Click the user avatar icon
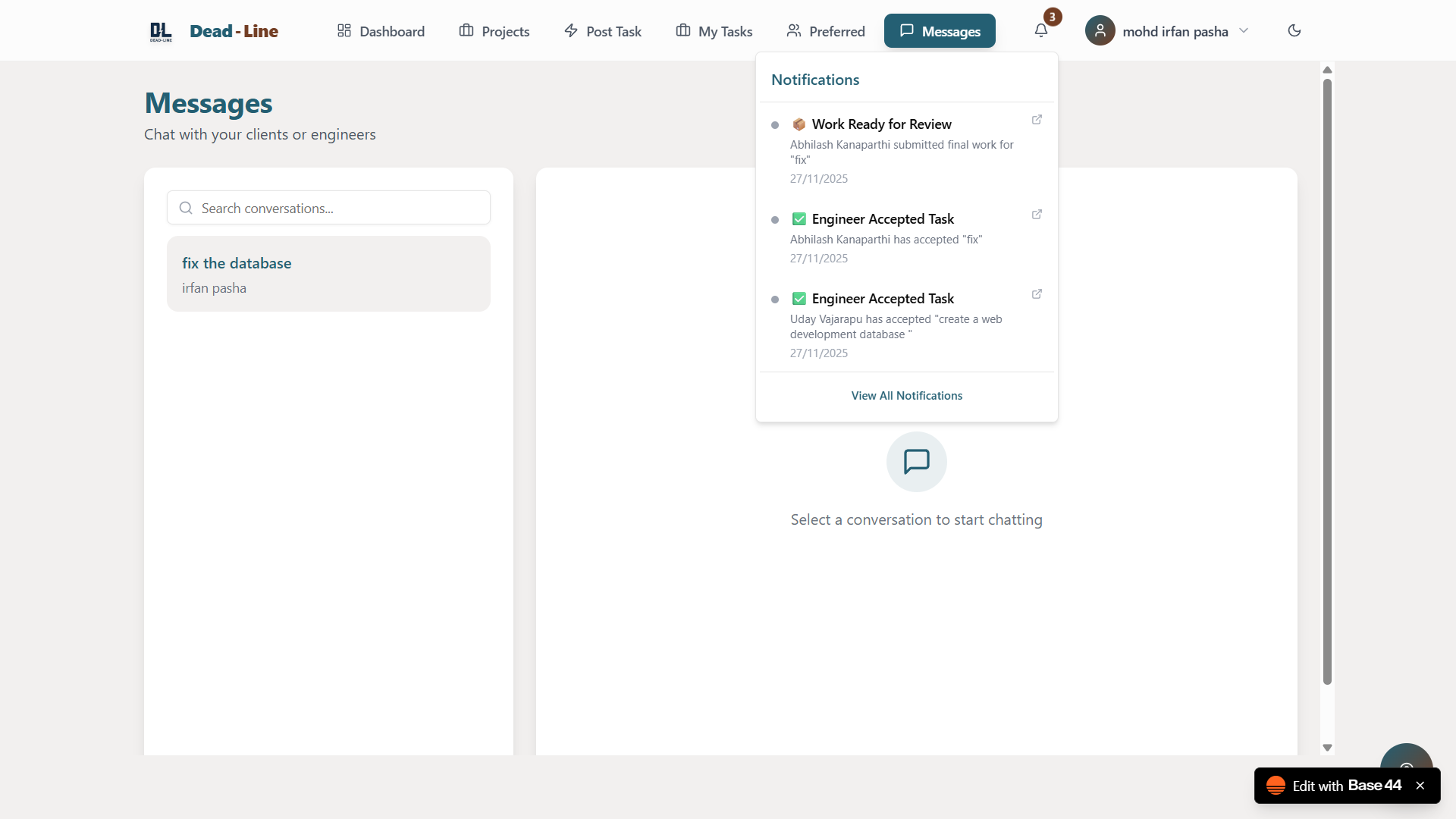Viewport: 1456px width, 819px height. 1100,31
